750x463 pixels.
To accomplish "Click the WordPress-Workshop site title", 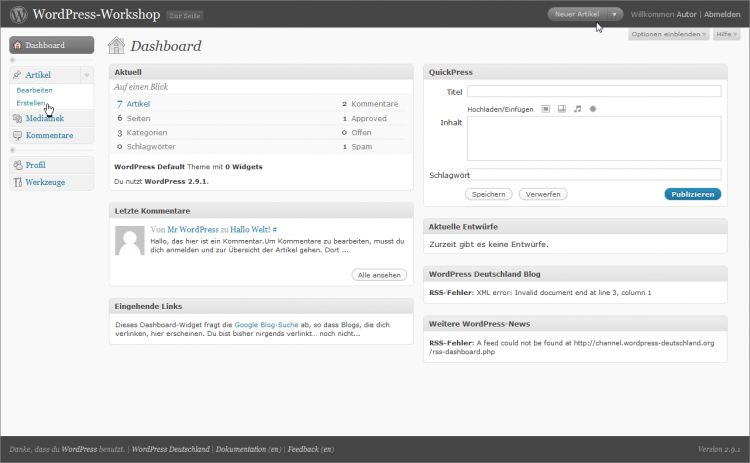I will [96, 14].
